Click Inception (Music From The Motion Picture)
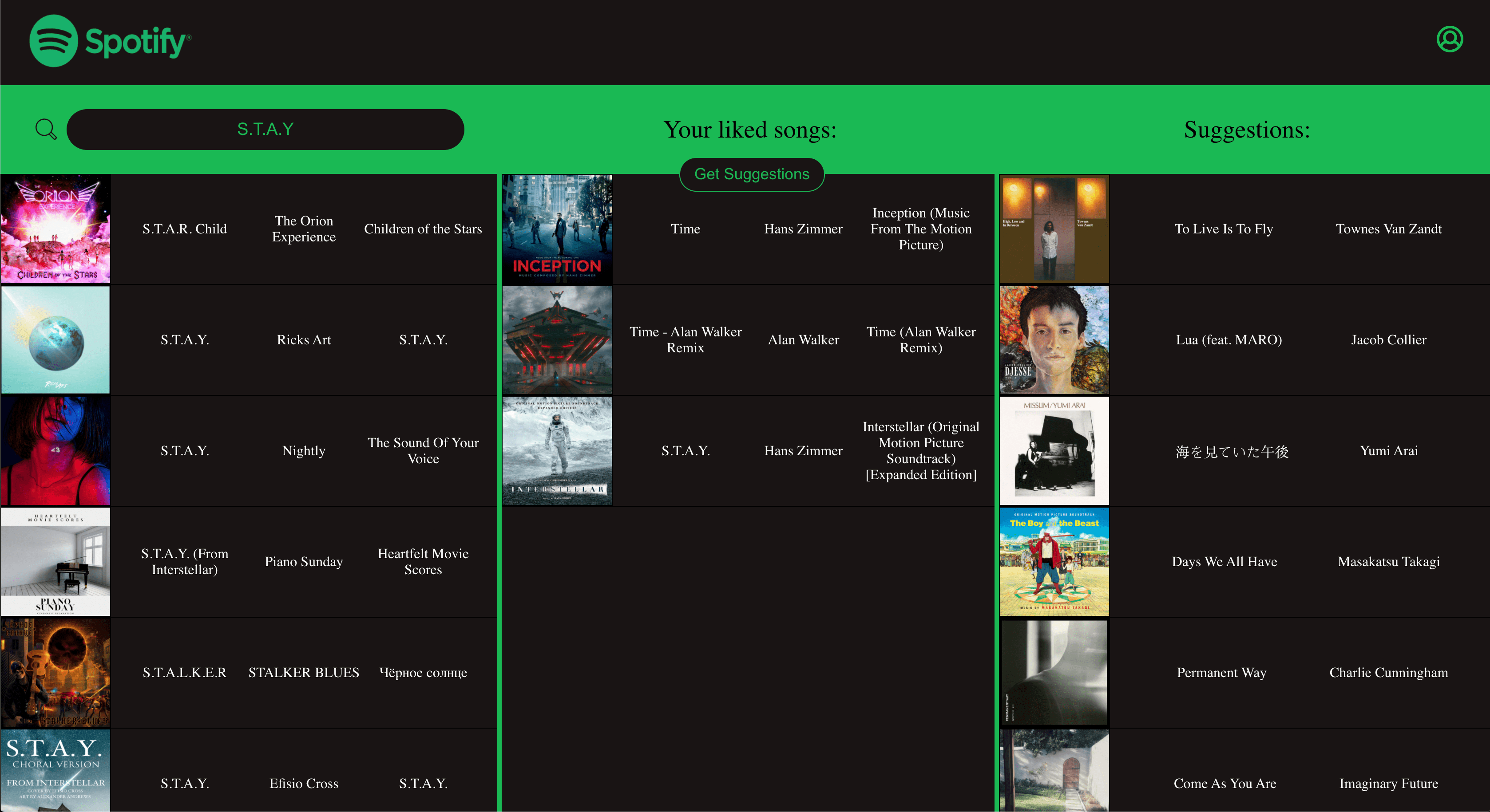 tap(921, 229)
